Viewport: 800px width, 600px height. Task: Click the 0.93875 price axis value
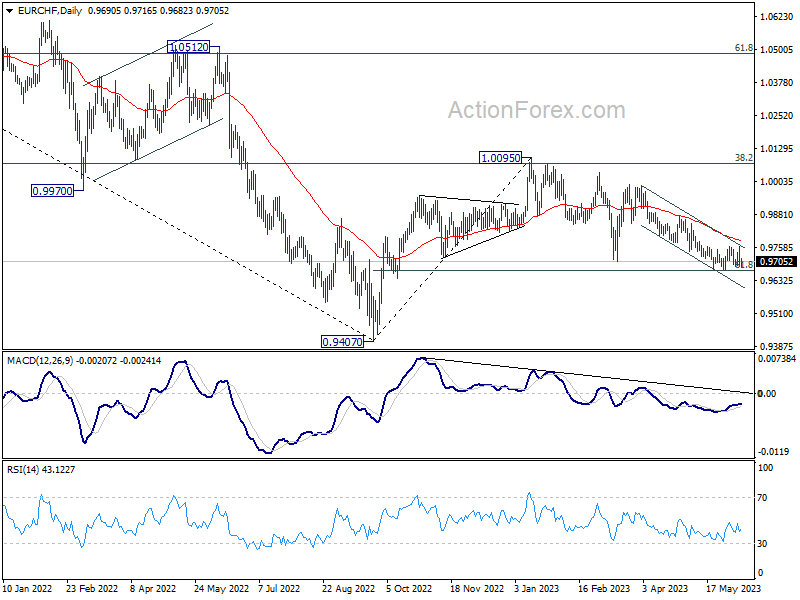tap(777, 346)
